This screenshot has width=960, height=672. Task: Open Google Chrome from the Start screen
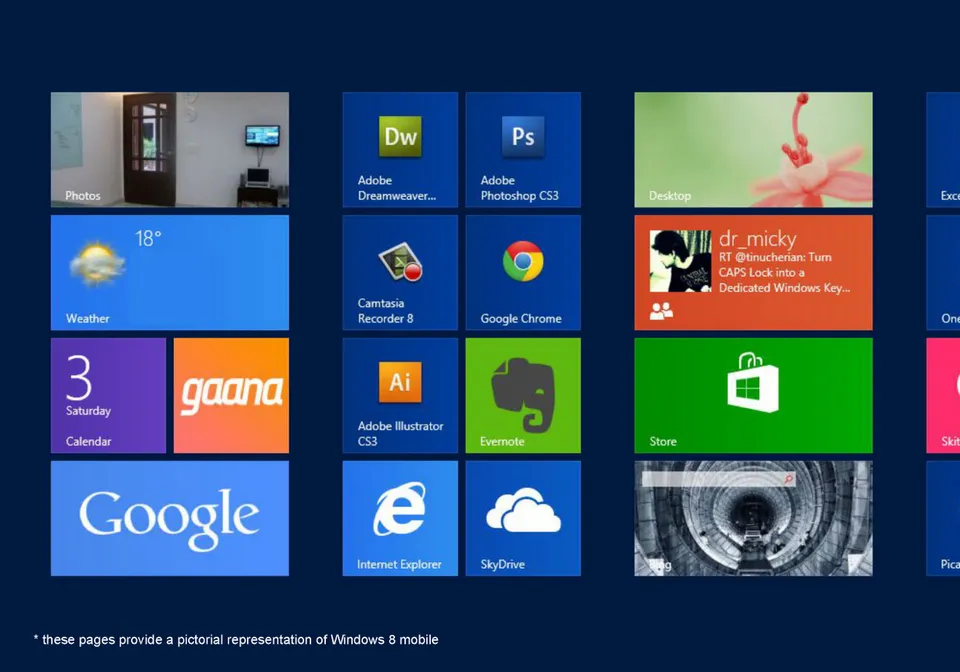pyautogui.click(x=523, y=272)
